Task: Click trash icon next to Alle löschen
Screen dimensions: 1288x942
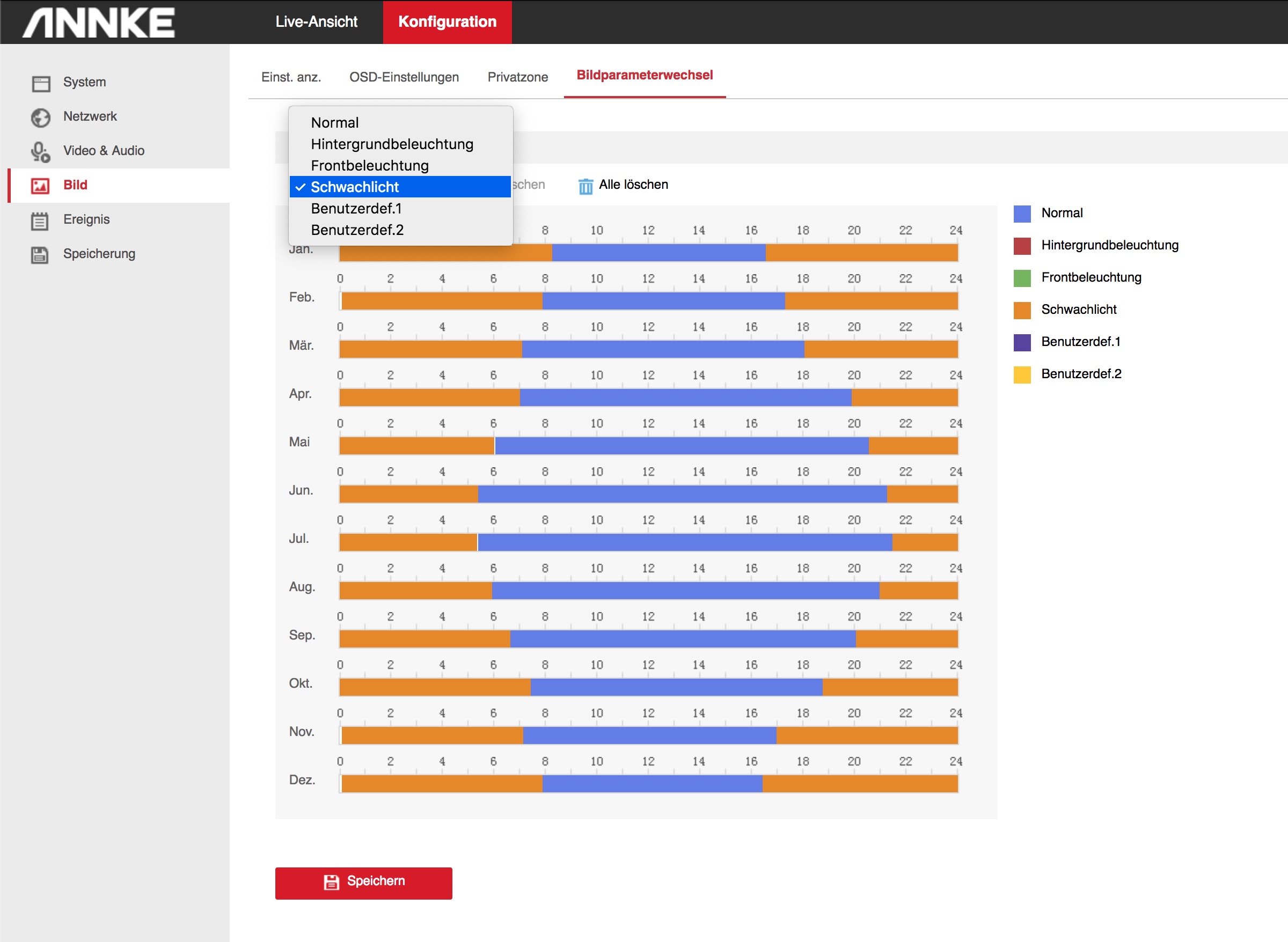Action: 586,186
